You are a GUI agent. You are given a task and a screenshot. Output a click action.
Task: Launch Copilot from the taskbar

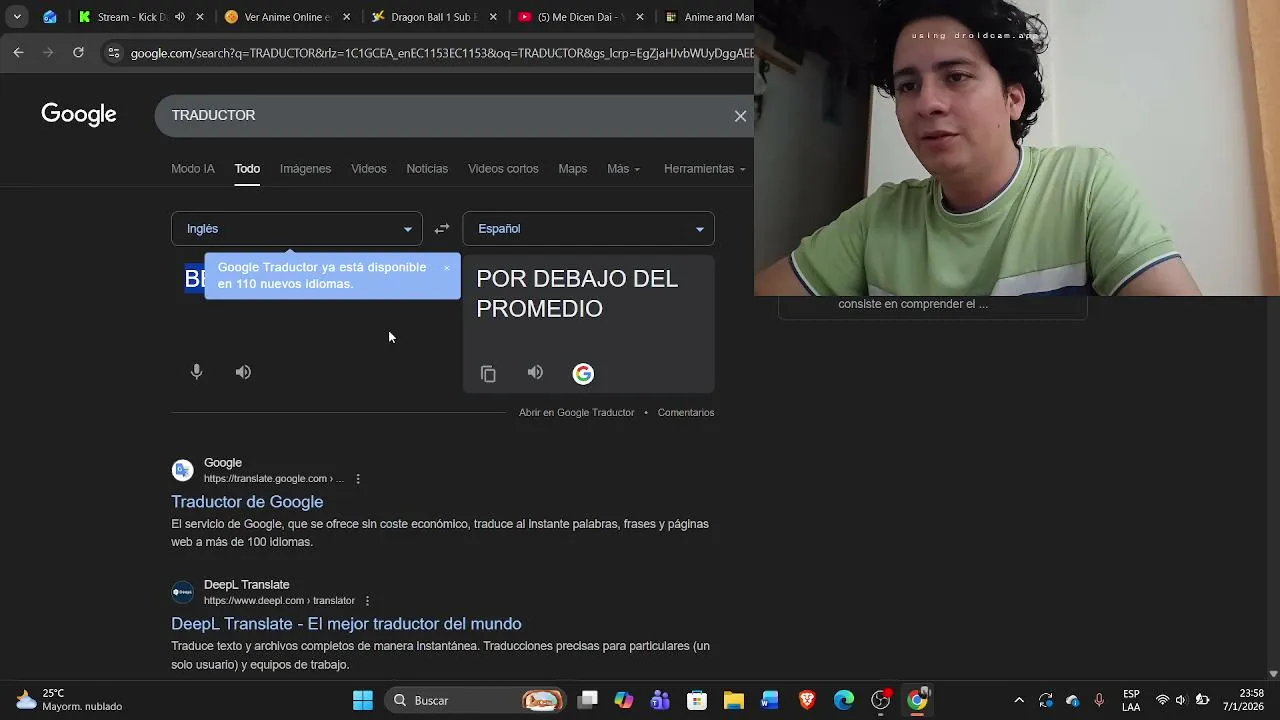[624, 700]
